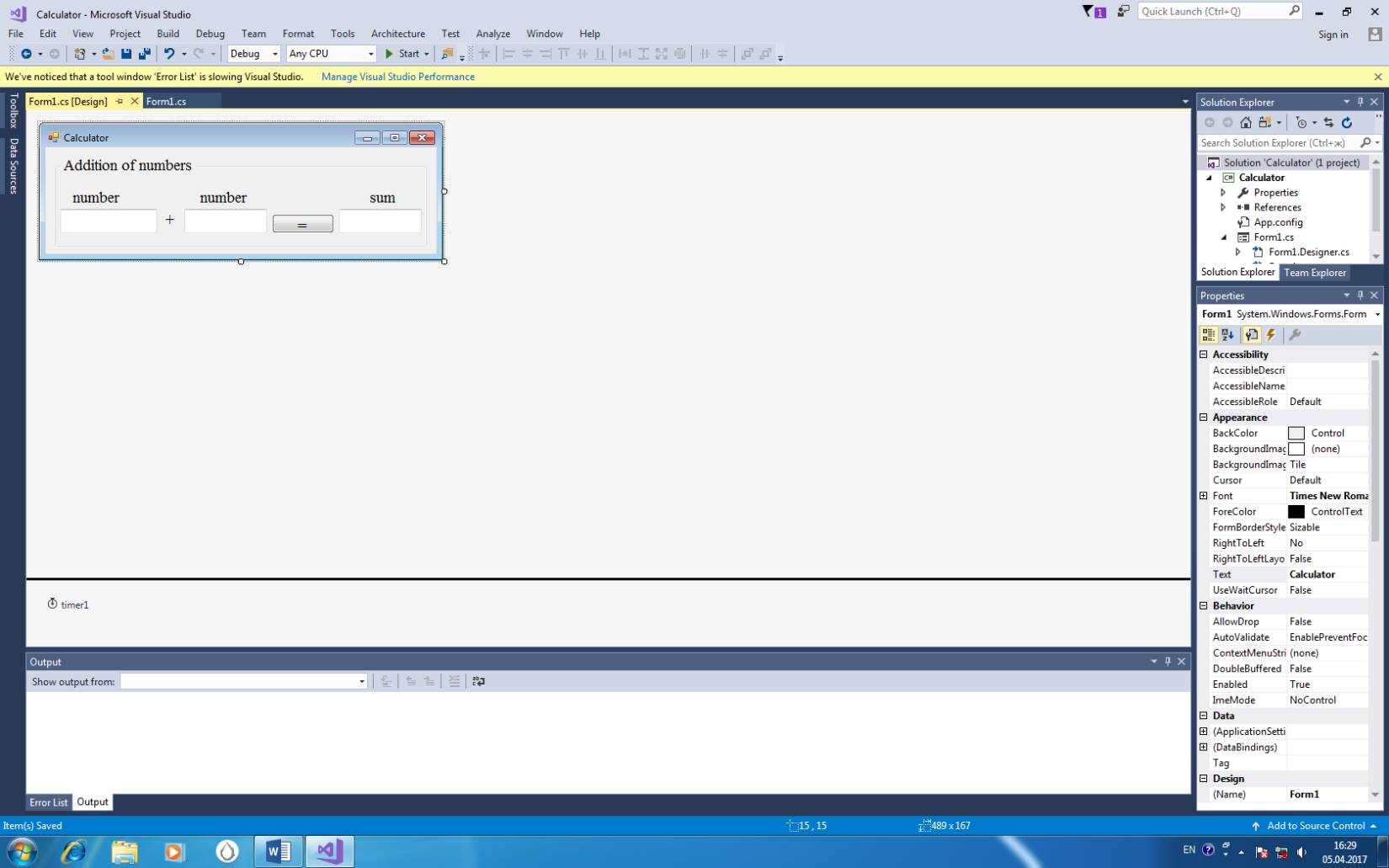Viewport: 1389px width, 868px height.
Task: Click the Save All toolbar icon
Action: click(x=144, y=54)
